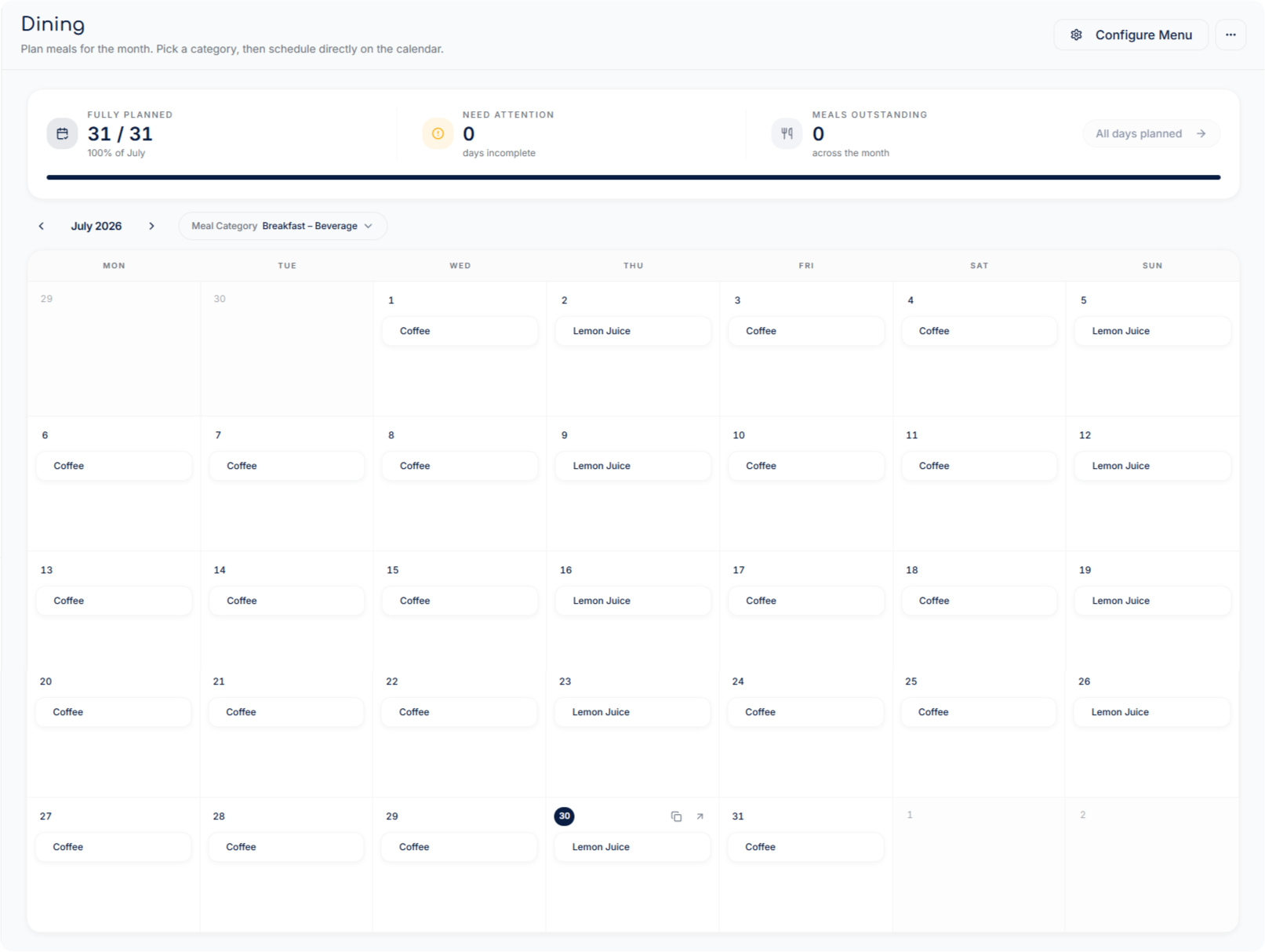
Task: Click the calendar icon beside Fully Planned
Action: (62, 133)
